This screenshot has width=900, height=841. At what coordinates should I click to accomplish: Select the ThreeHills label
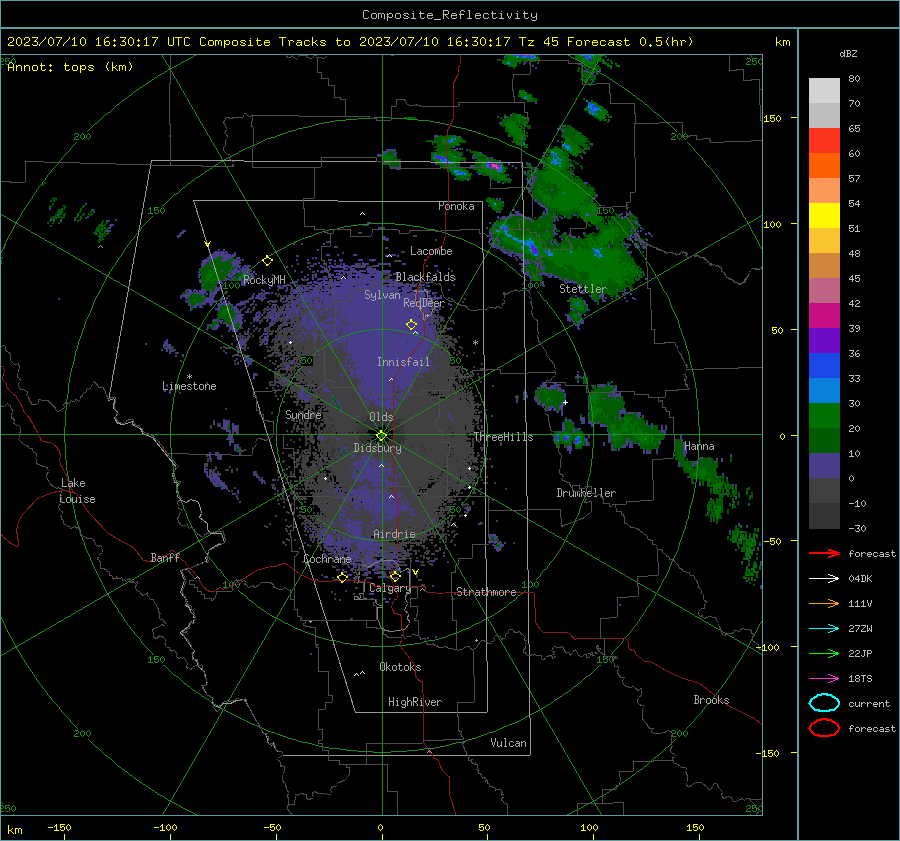pyautogui.click(x=503, y=437)
